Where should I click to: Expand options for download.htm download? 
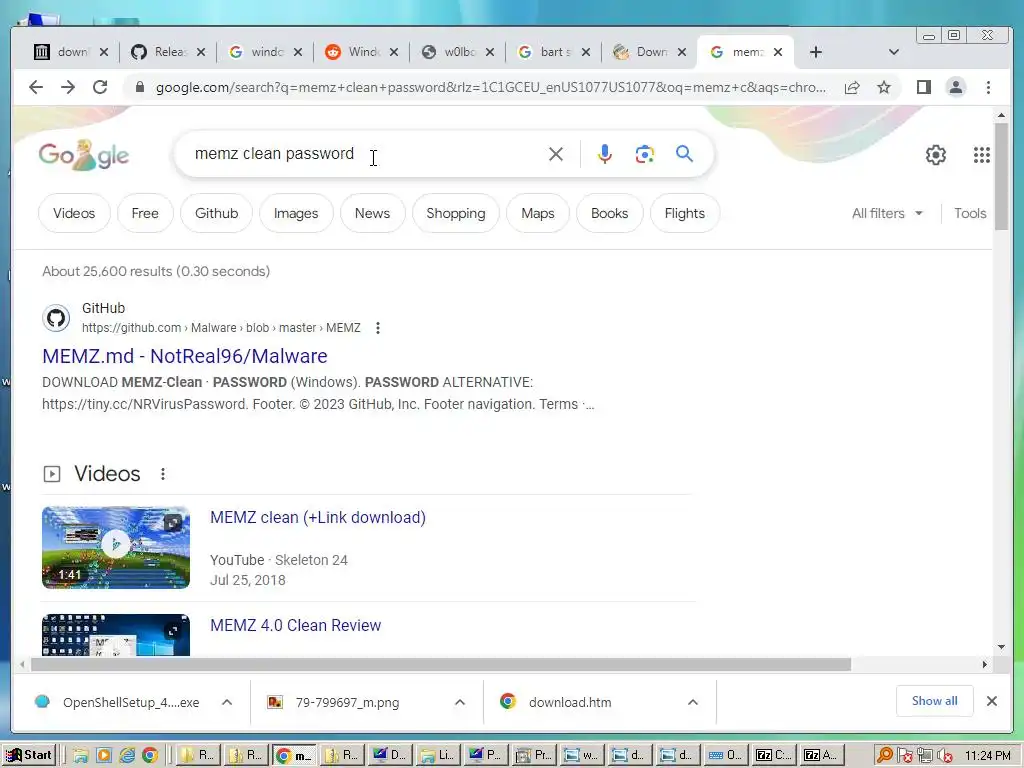(x=693, y=703)
